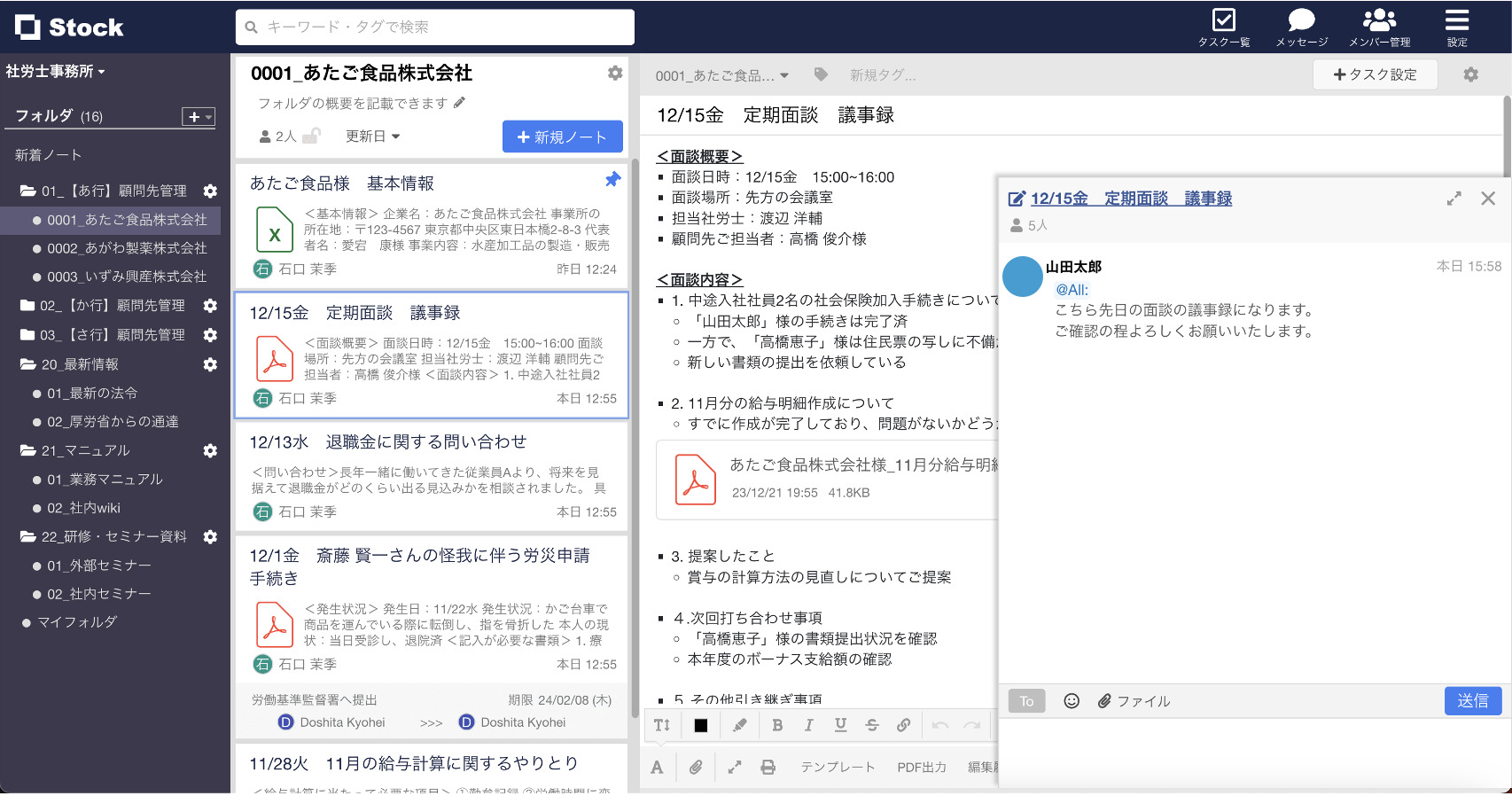Click the To recipient button
The width and height of the screenshot is (1512, 796).
click(x=1026, y=701)
